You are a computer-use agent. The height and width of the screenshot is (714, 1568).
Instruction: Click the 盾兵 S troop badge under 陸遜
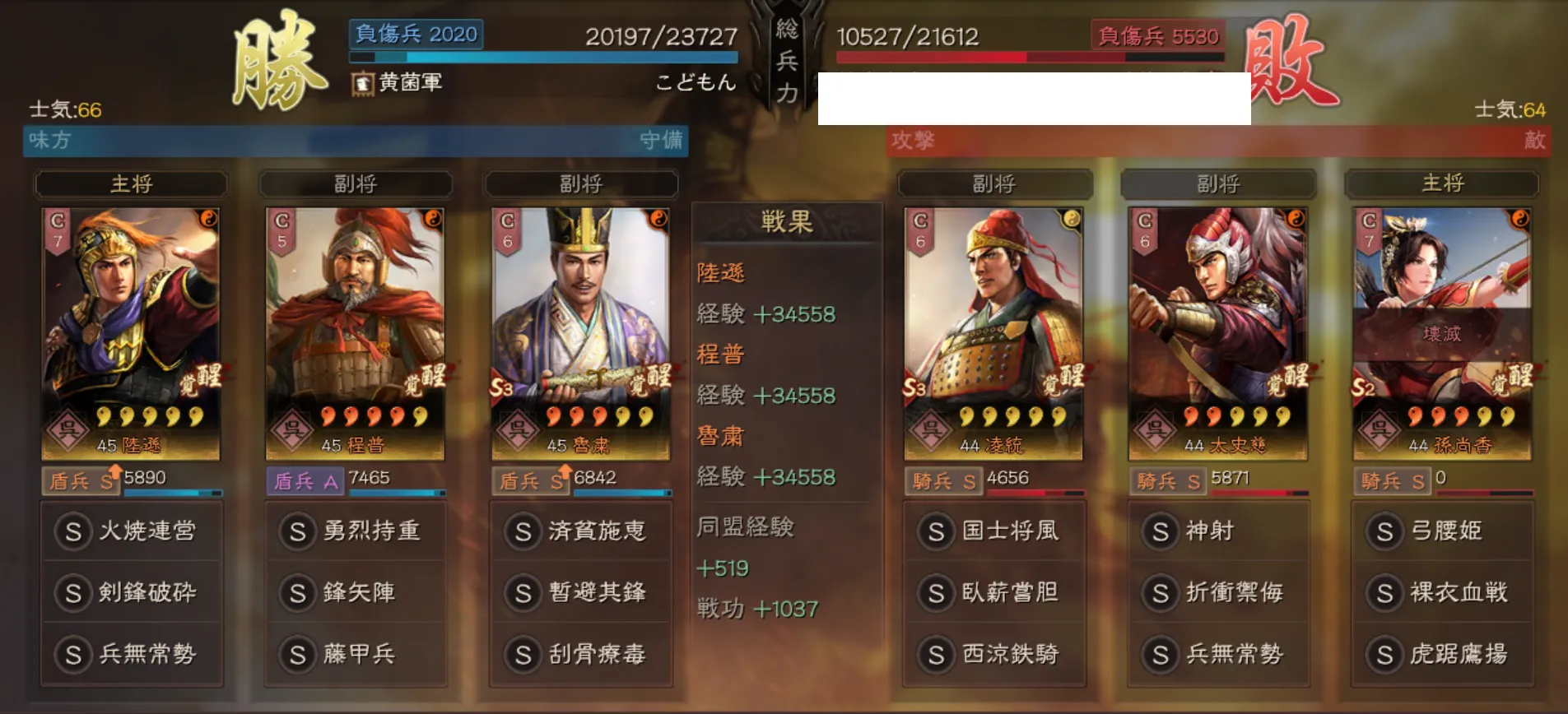click(x=81, y=481)
